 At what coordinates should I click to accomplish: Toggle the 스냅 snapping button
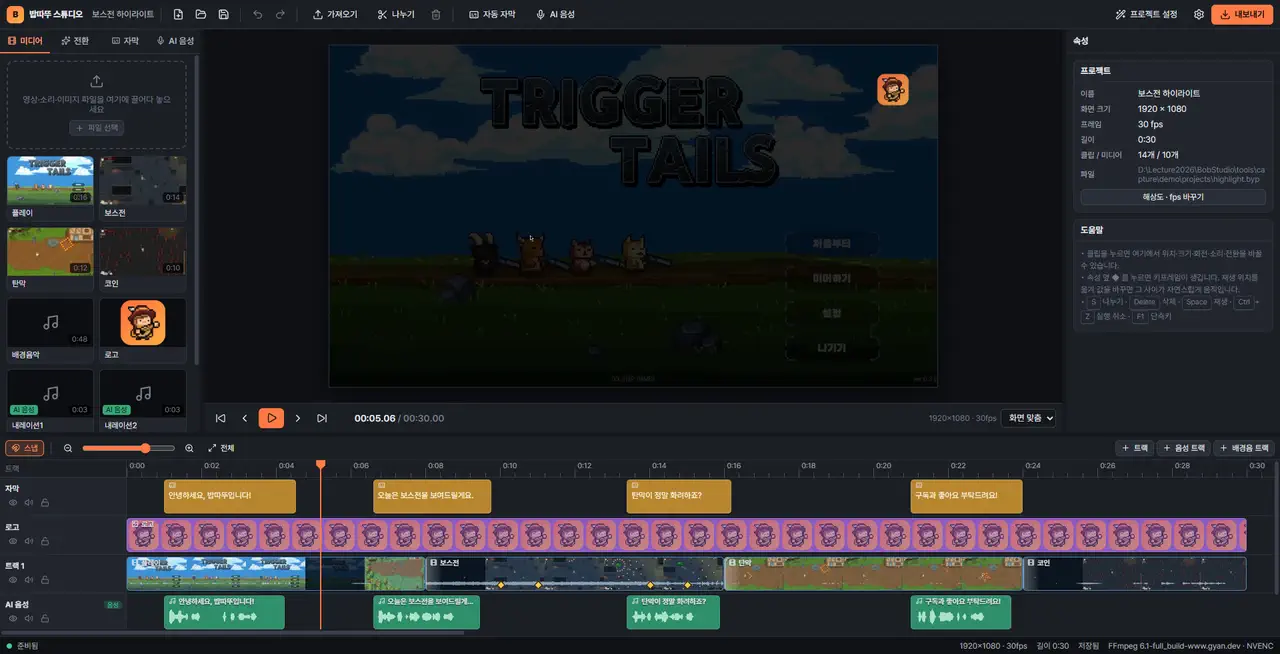[24, 448]
